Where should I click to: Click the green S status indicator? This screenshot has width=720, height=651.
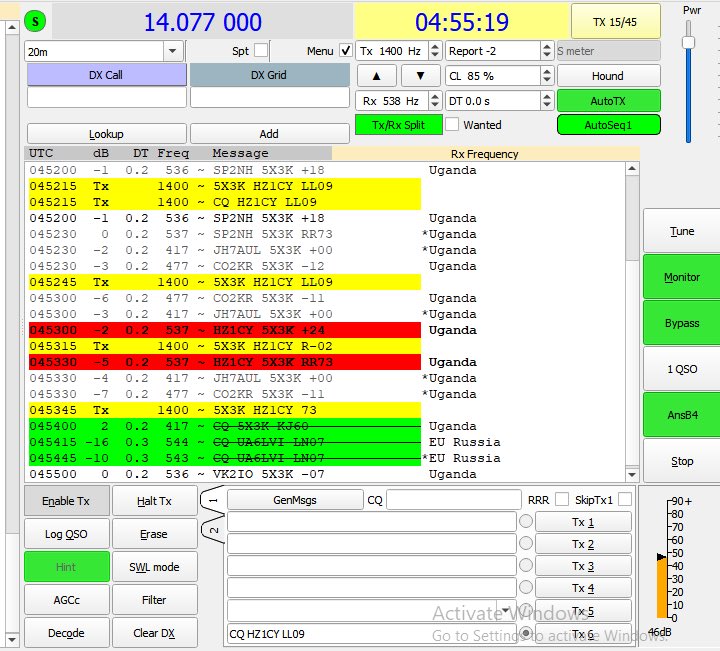[x=35, y=21]
